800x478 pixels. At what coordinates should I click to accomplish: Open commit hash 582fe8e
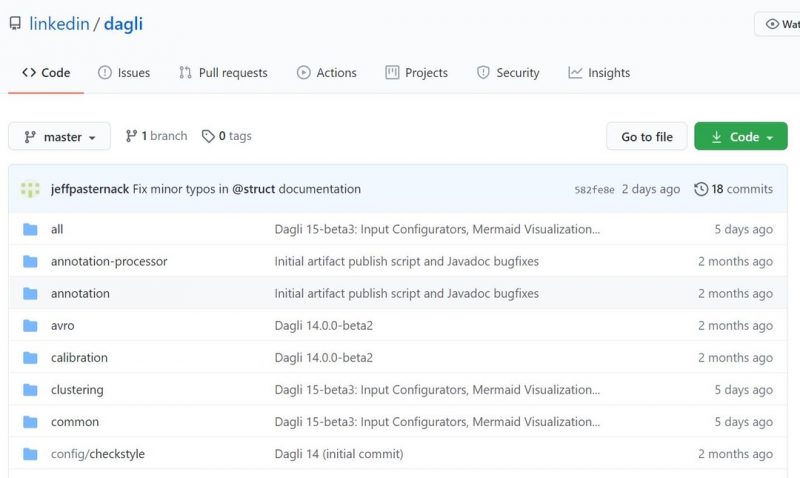point(594,190)
